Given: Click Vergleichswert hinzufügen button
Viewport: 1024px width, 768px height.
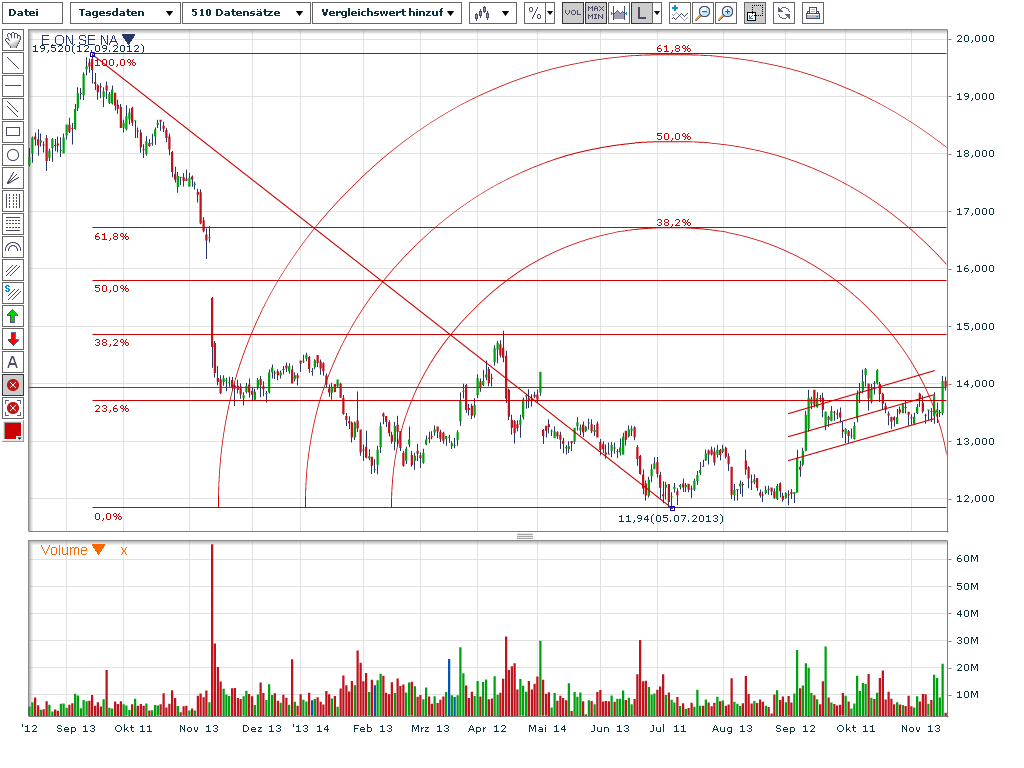Looking at the screenshot, I should pos(386,13).
